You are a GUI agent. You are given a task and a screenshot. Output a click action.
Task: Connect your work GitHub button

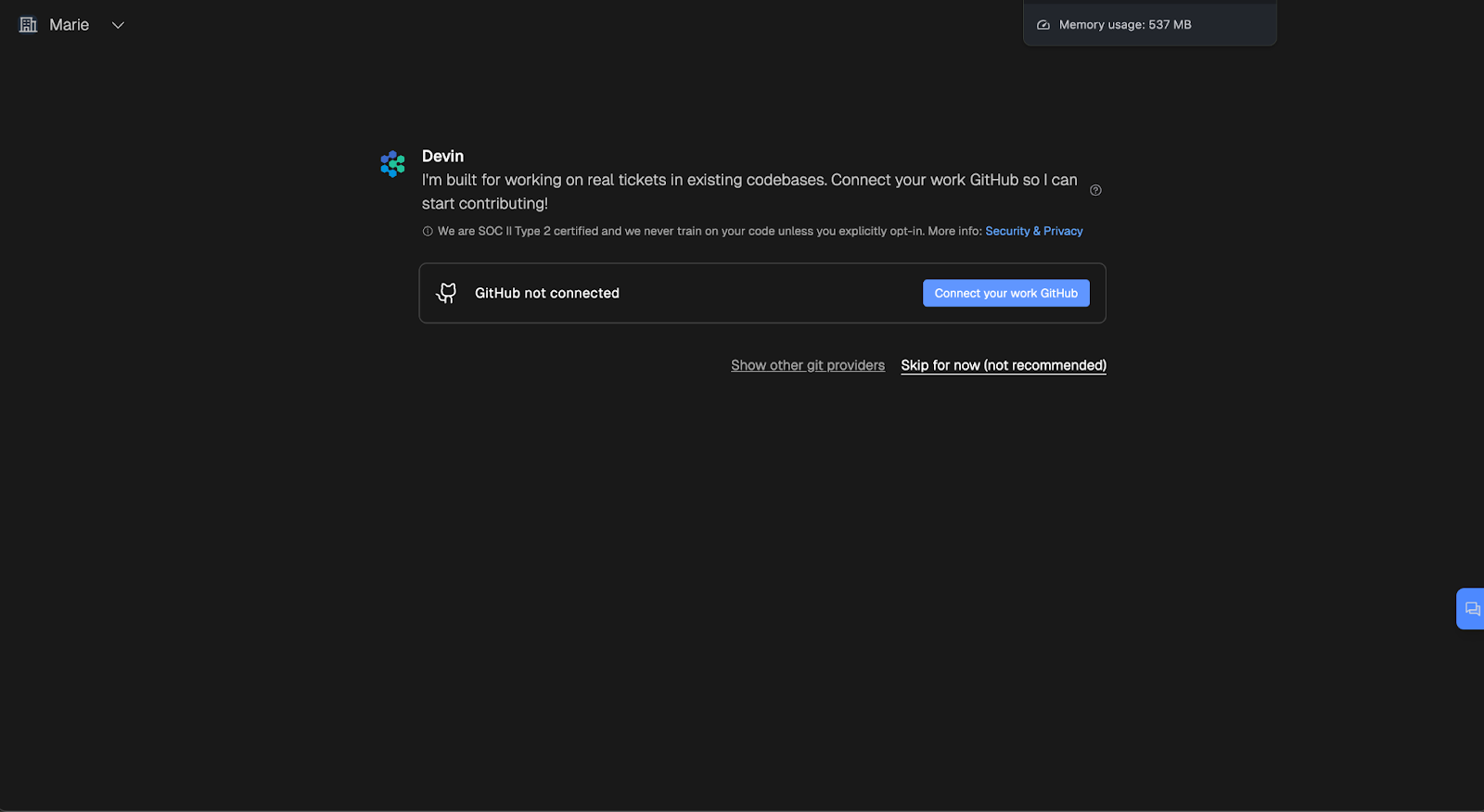point(1006,293)
